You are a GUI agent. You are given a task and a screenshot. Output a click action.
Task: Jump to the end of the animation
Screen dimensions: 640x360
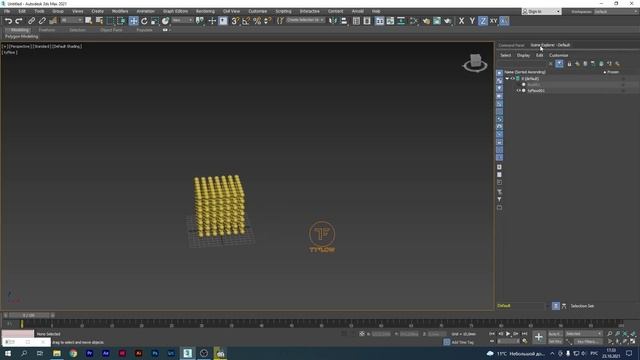[524, 334]
